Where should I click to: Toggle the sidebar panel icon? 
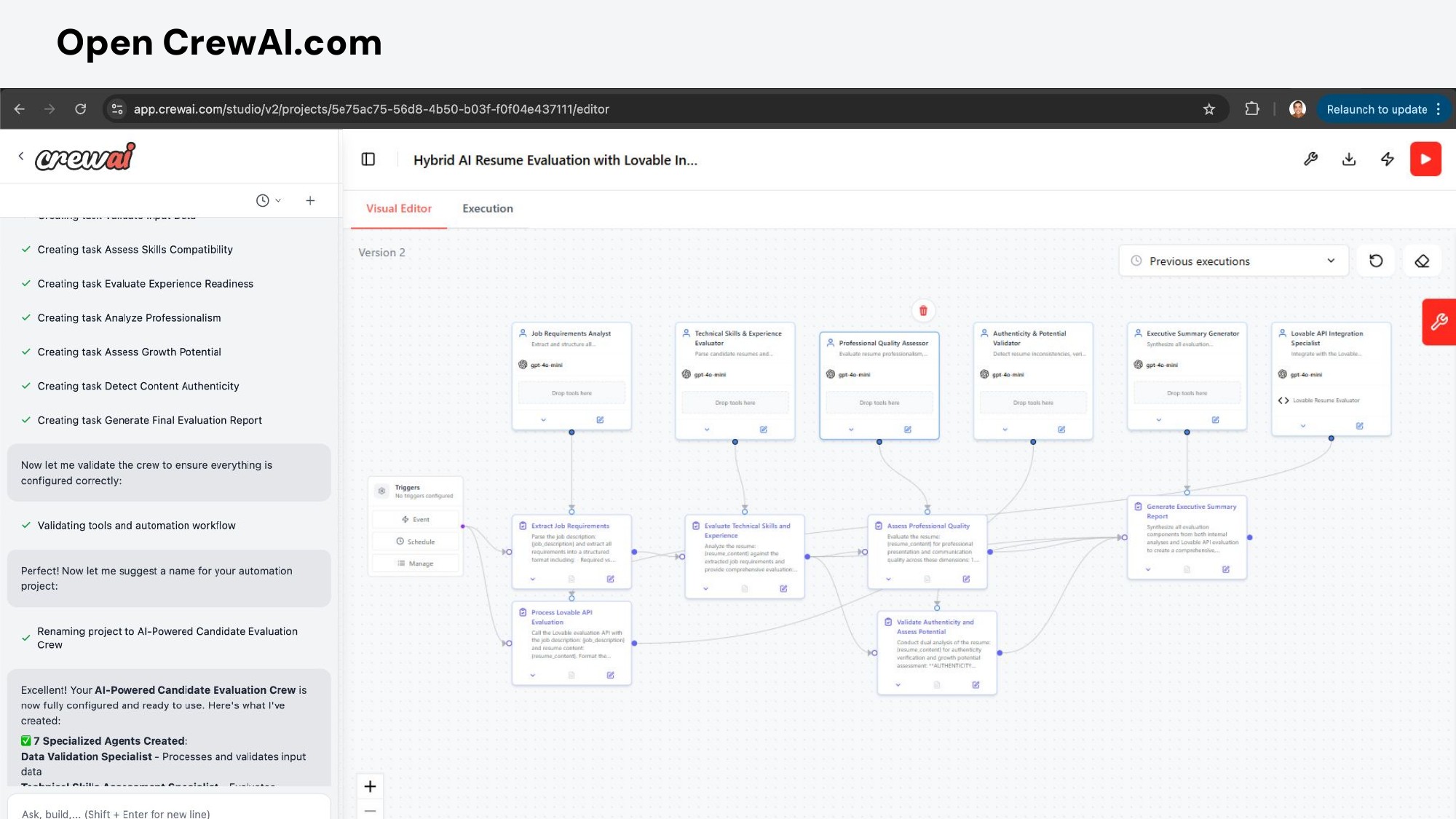click(x=368, y=159)
